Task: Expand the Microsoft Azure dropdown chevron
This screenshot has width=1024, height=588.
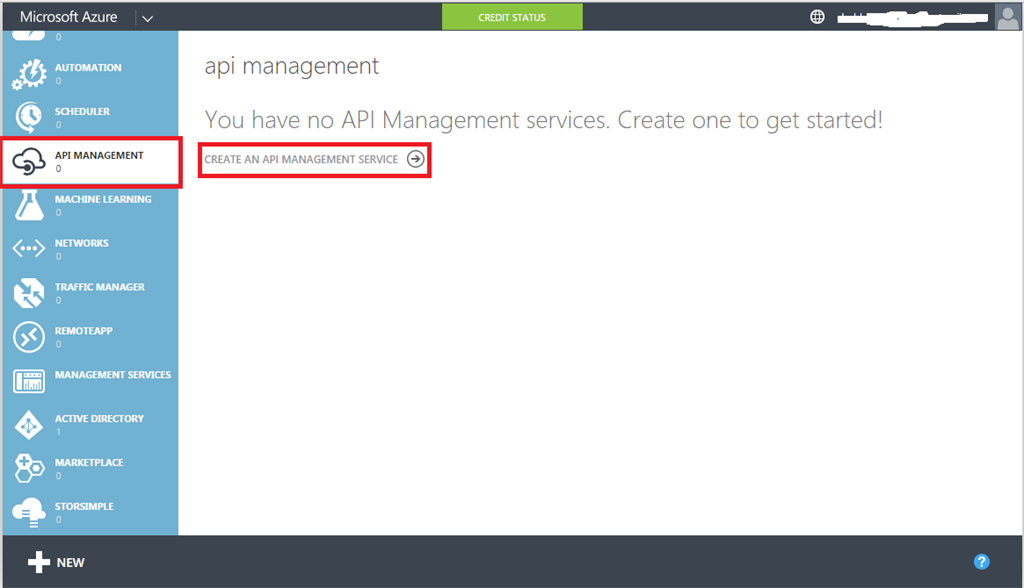Action: [148, 18]
